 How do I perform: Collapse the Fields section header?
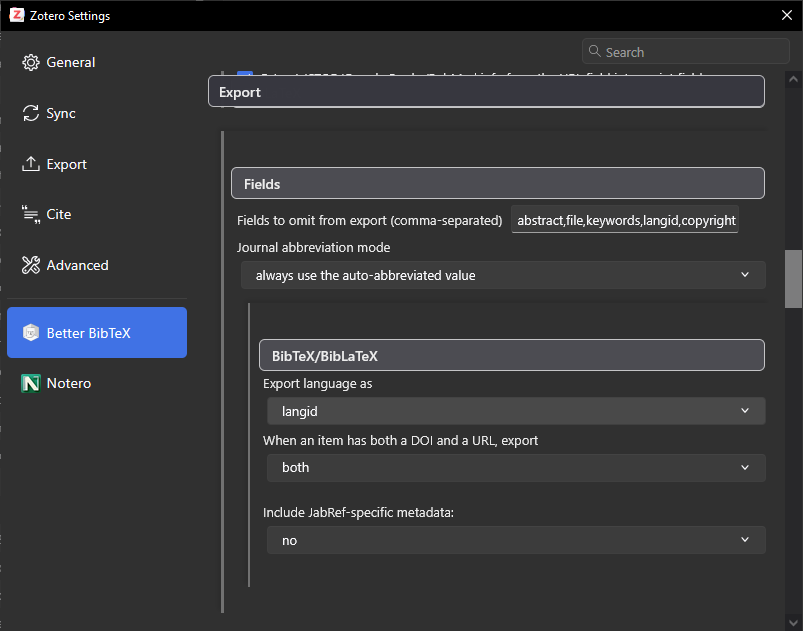pos(498,183)
